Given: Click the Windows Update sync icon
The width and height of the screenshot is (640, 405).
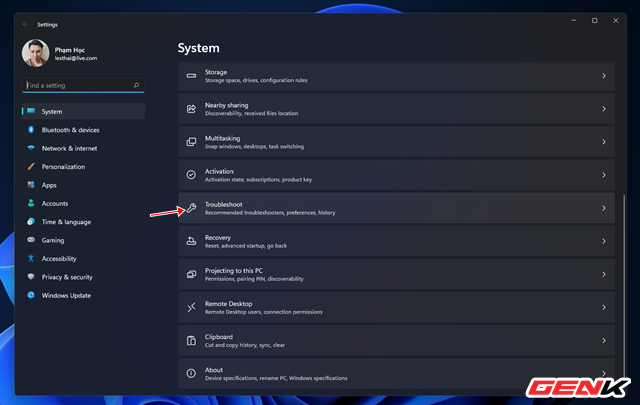Looking at the screenshot, I should [31, 295].
